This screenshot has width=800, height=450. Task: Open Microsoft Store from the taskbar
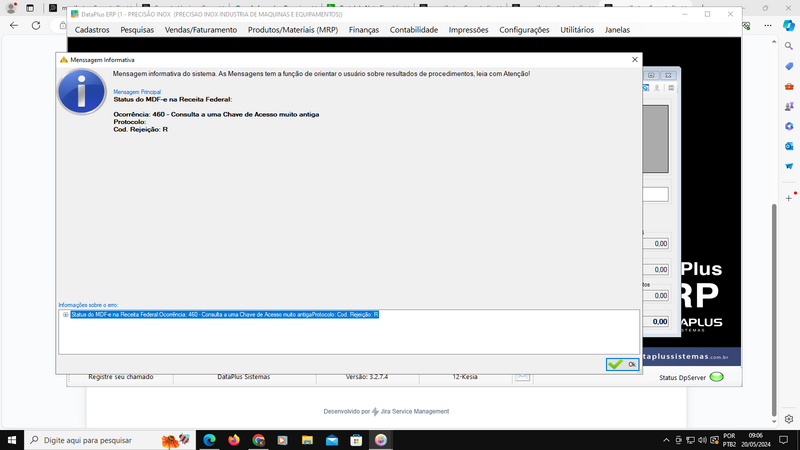pos(356,440)
